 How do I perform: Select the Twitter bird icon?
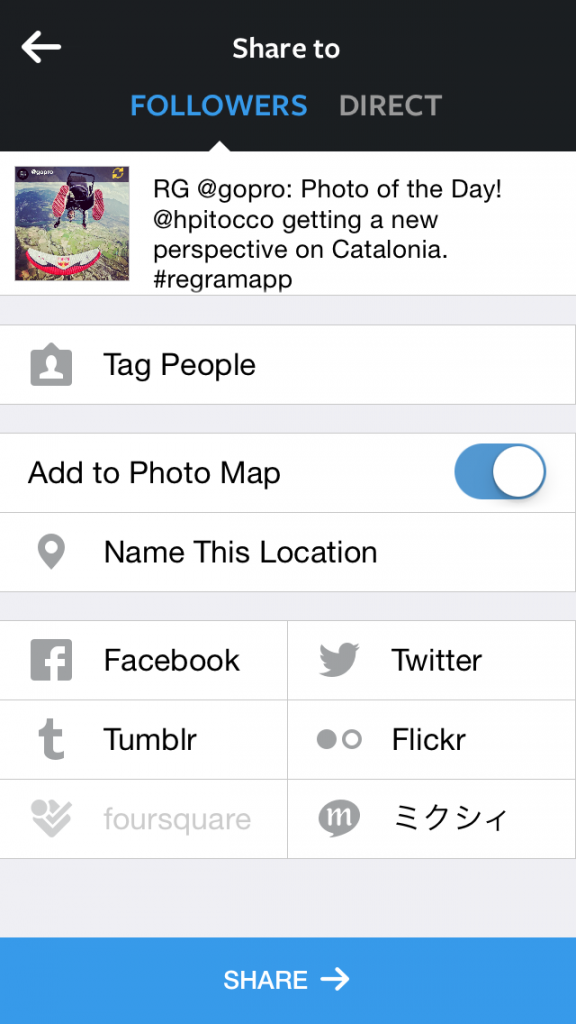(x=339, y=660)
